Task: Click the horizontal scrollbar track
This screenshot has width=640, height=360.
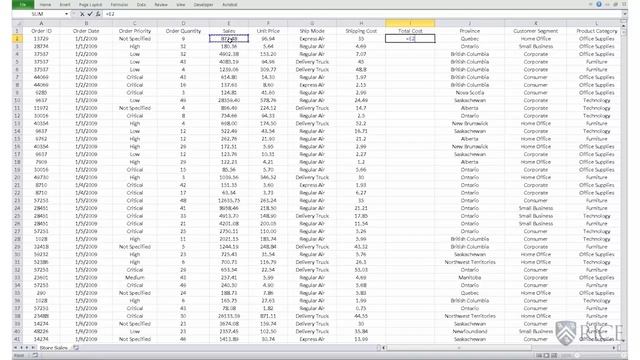Action: (499, 348)
